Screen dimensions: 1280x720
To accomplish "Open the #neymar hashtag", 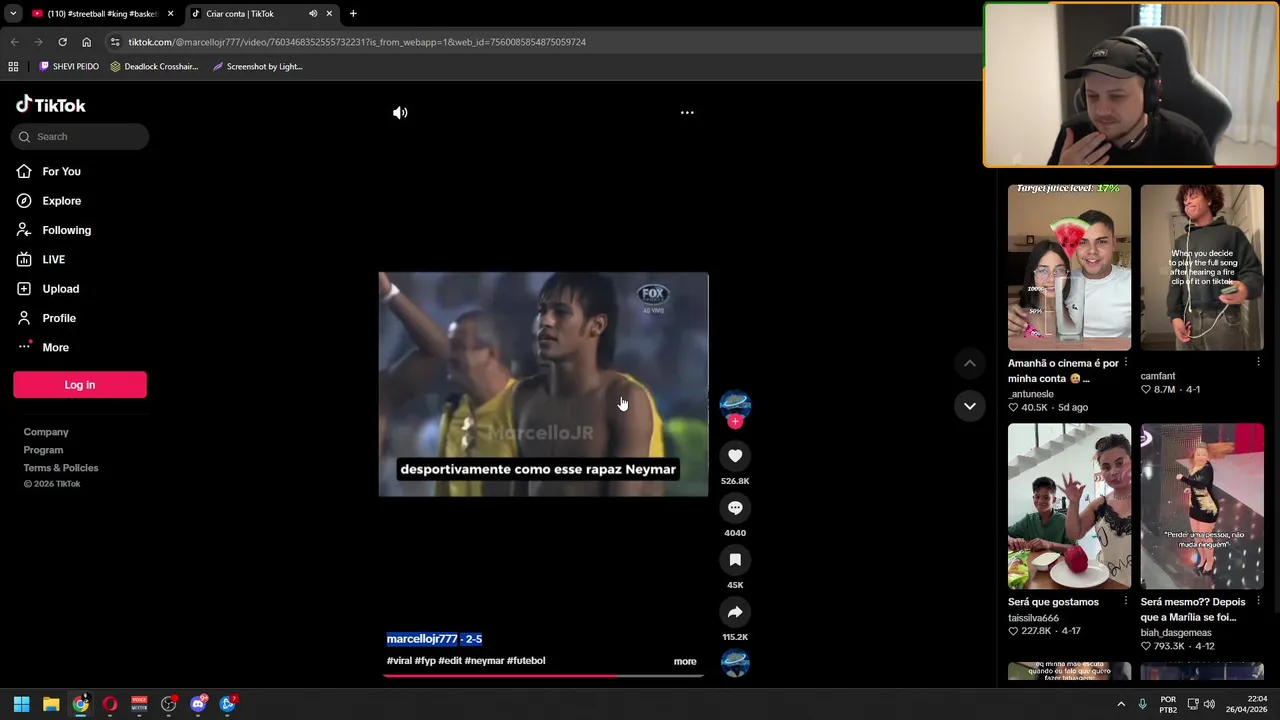I will (x=484, y=661).
